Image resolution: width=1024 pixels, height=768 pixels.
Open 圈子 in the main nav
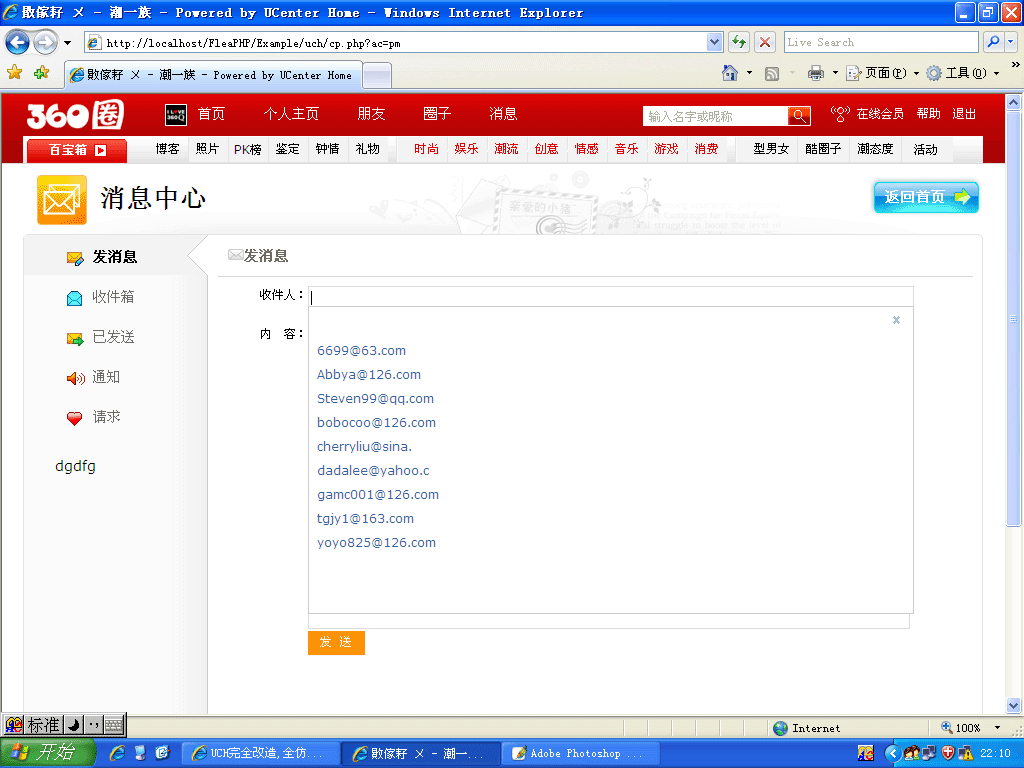(x=437, y=114)
